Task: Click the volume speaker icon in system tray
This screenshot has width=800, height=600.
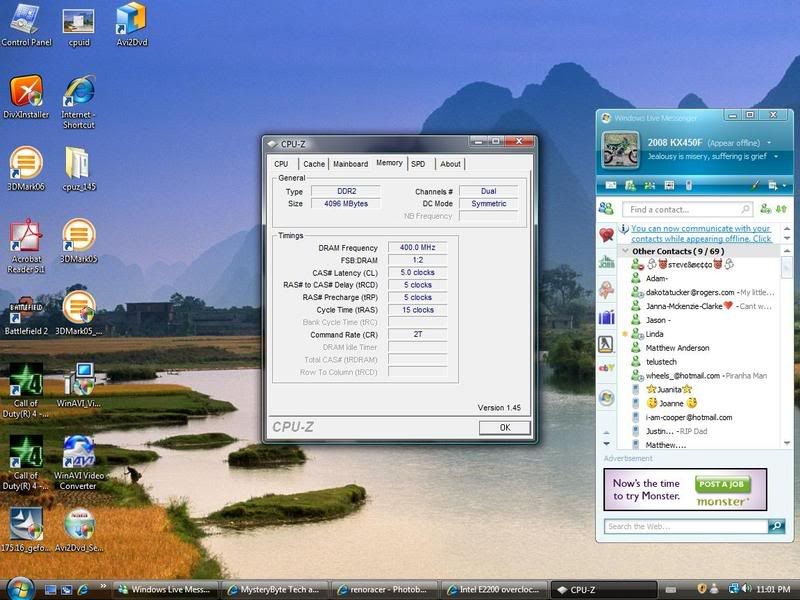Action: coord(746,589)
